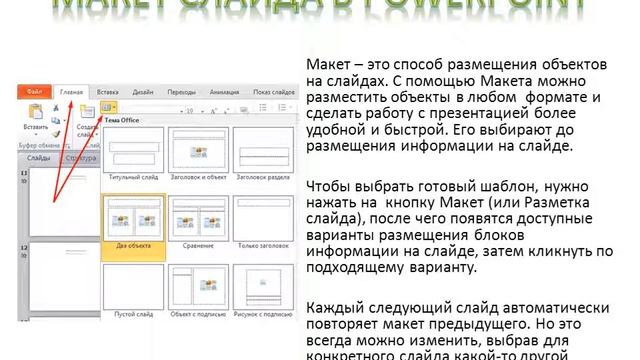The image size is (640, 360).
Task: Click the paragraph starting 'Каждый следующий слайд'
Action: (458, 330)
